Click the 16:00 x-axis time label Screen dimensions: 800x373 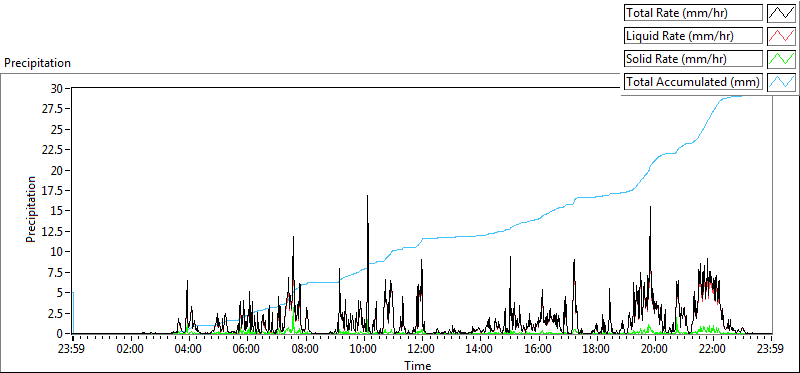(x=538, y=349)
